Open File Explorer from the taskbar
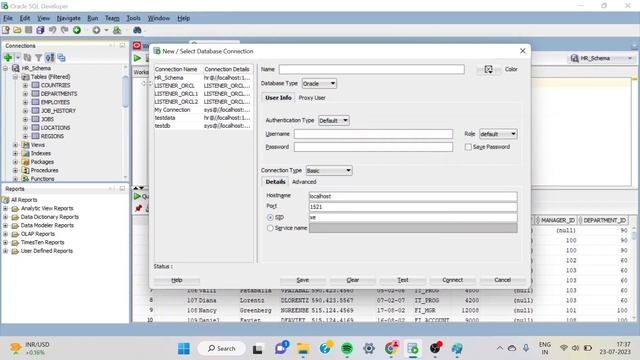 click(x=303, y=348)
